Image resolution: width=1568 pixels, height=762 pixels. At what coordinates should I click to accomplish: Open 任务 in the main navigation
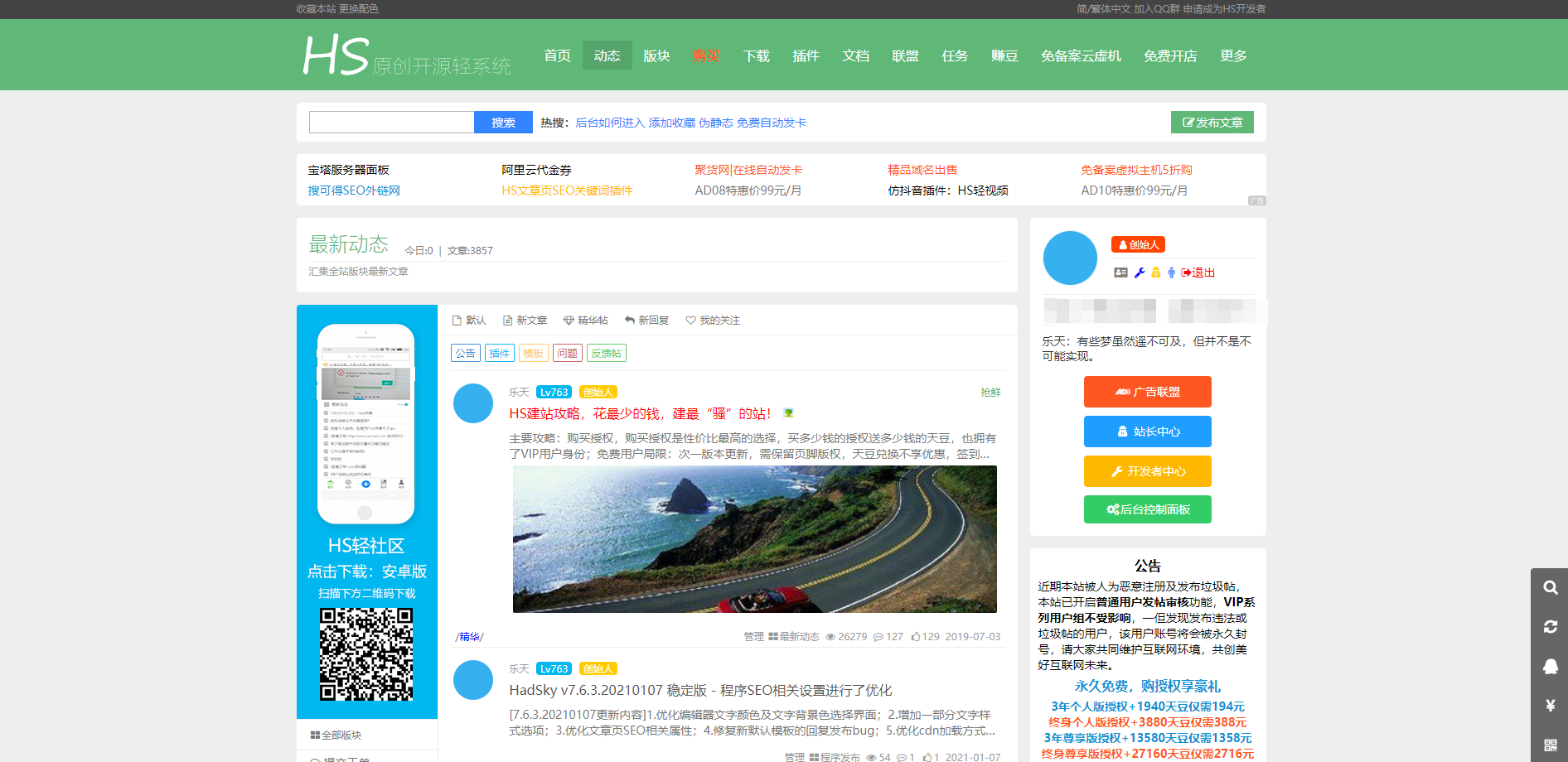[956, 55]
